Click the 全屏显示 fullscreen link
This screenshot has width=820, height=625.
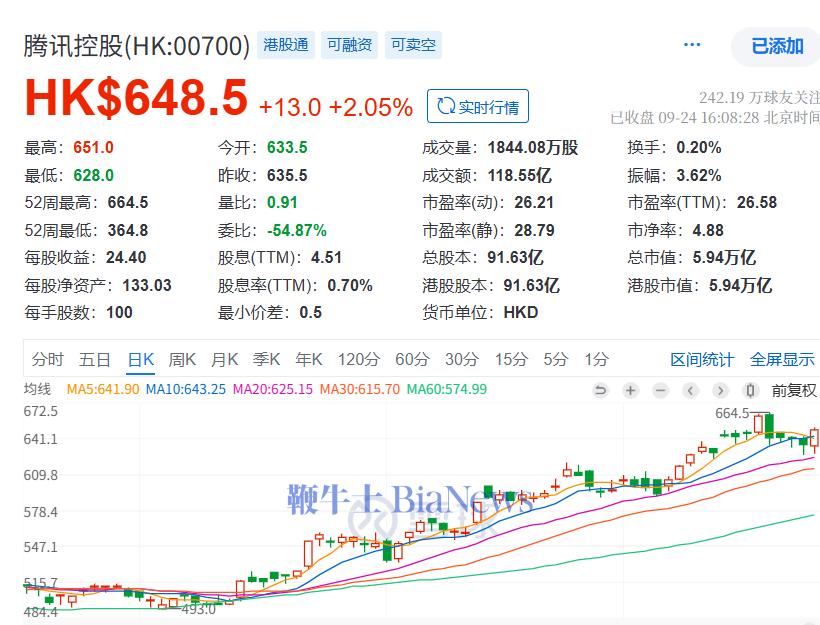click(782, 359)
